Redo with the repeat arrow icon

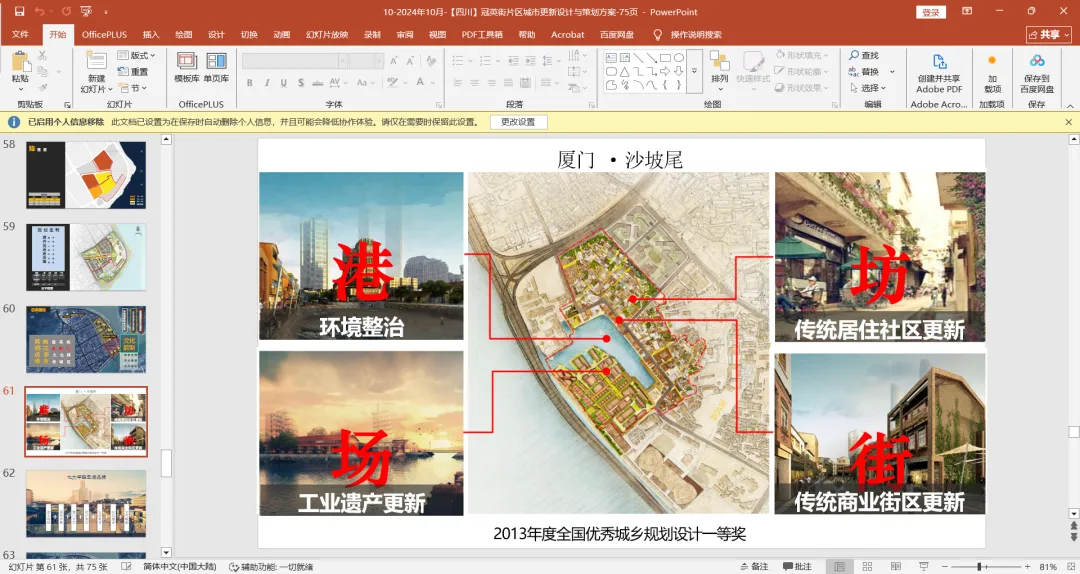pyautogui.click(x=66, y=12)
